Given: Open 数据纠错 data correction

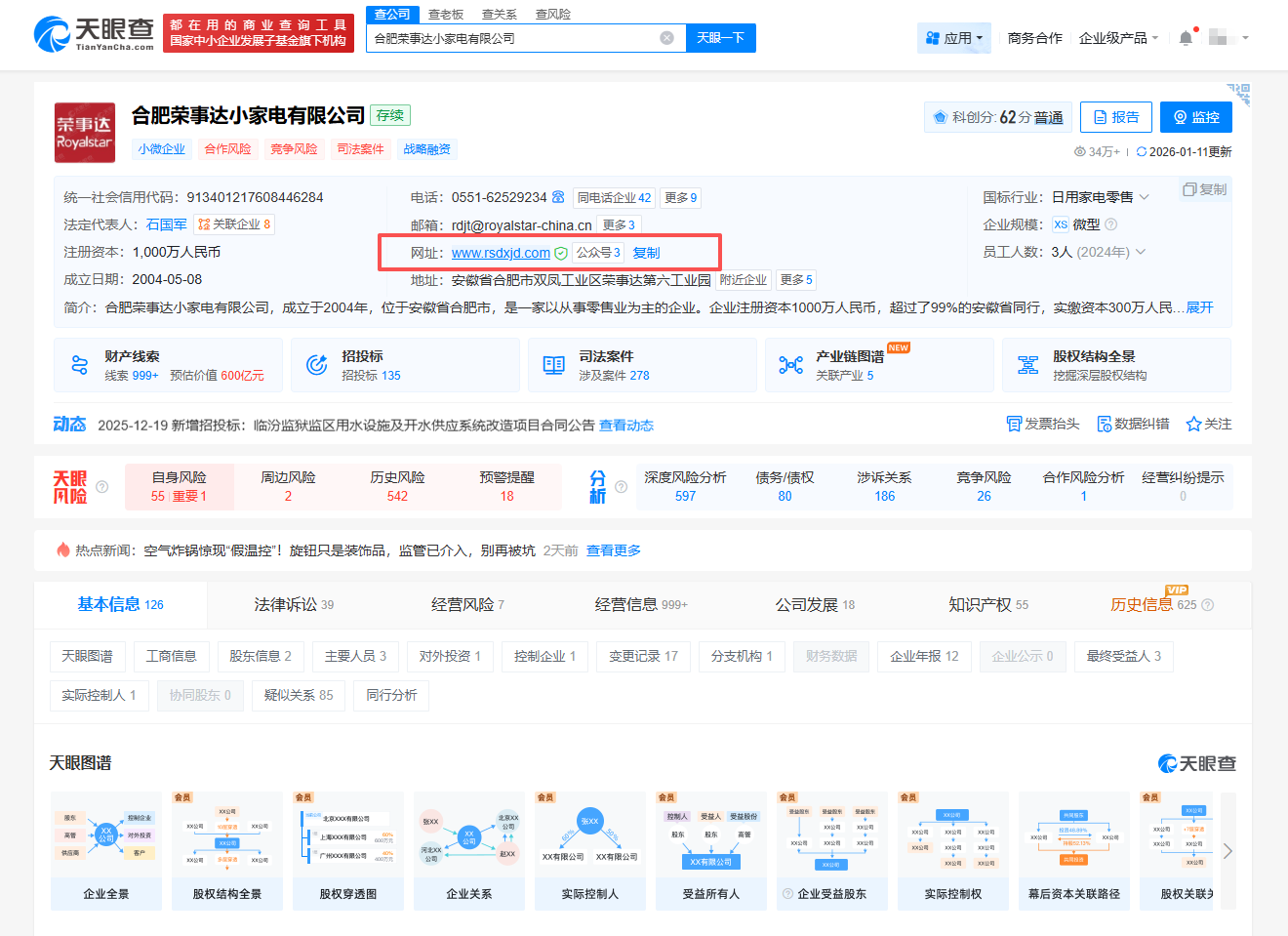Looking at the screenshot, I should pyautogui.click(x=1105, y=424).
